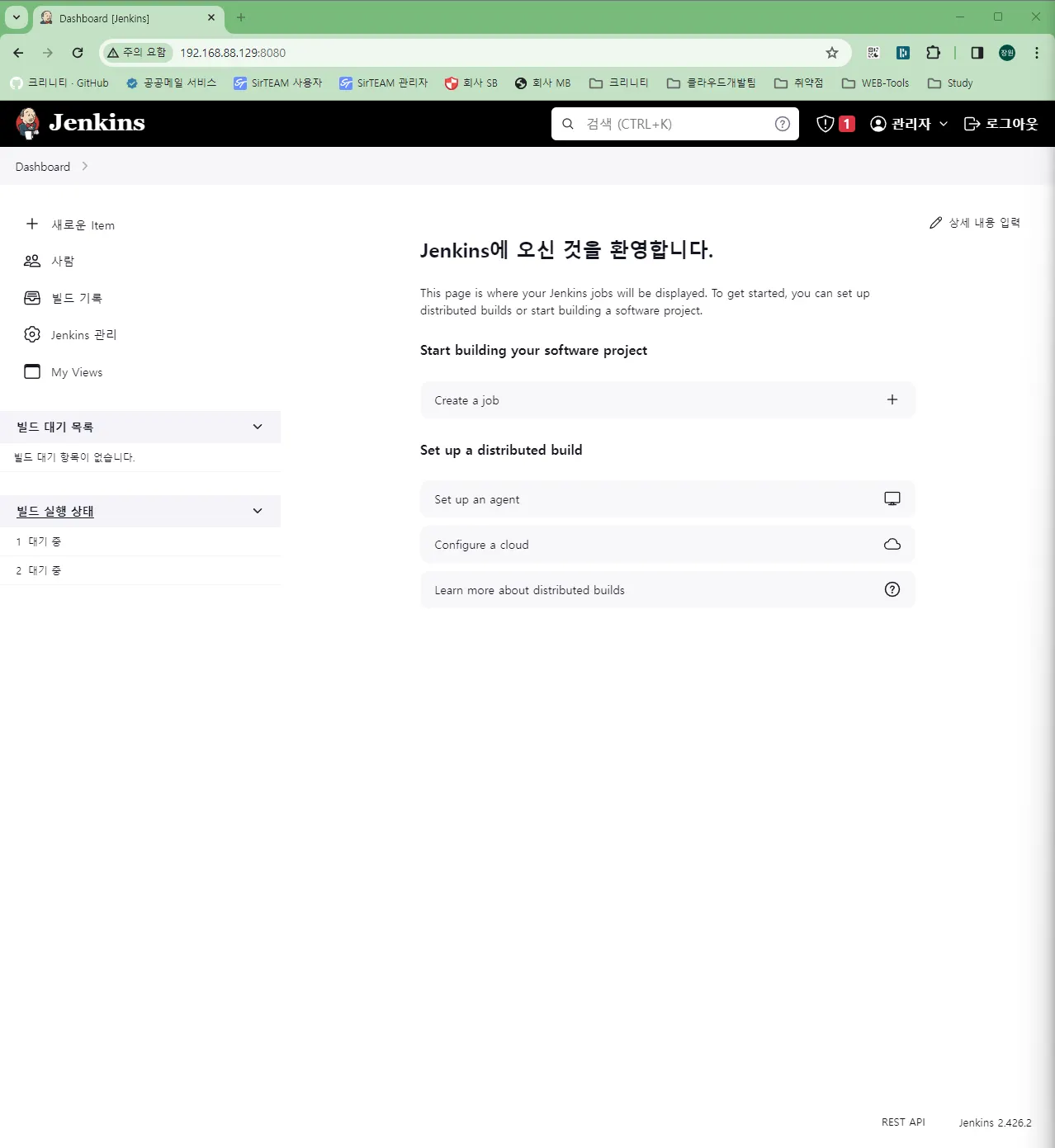Click the Jenkins wordmark in the header
This screenshot has width=1055, height=1148.
(97, 123)
